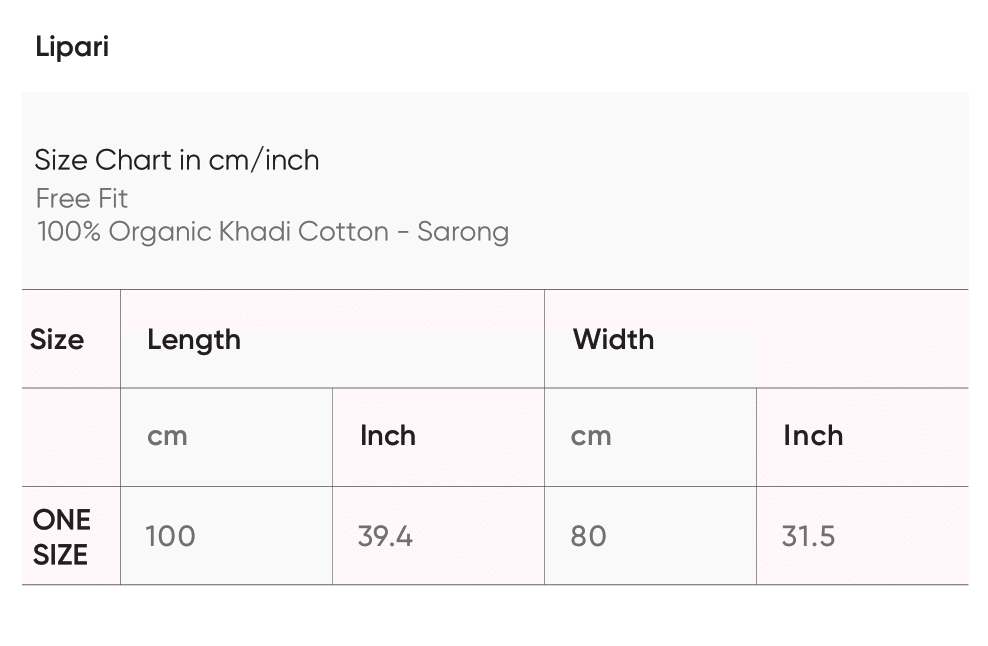Click the cm subheader under Width
The image size is (988, 646).
[591, 436]
